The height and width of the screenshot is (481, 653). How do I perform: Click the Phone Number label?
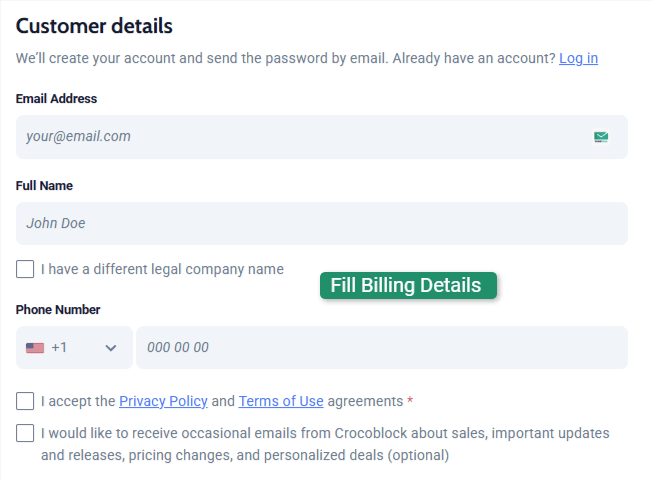(x=58, y=310)
